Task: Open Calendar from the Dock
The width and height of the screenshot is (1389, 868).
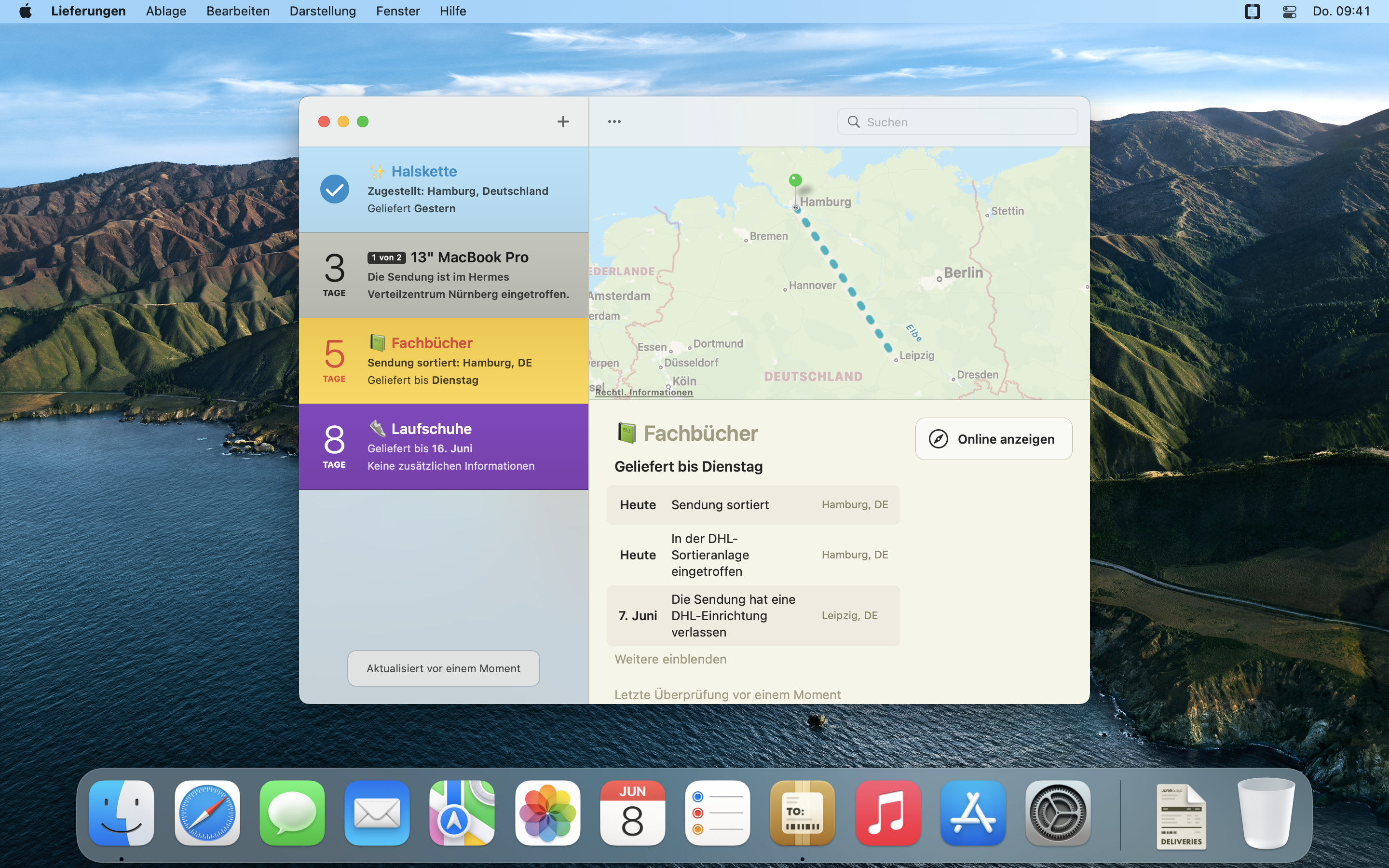Action: (x=632, y=813)
